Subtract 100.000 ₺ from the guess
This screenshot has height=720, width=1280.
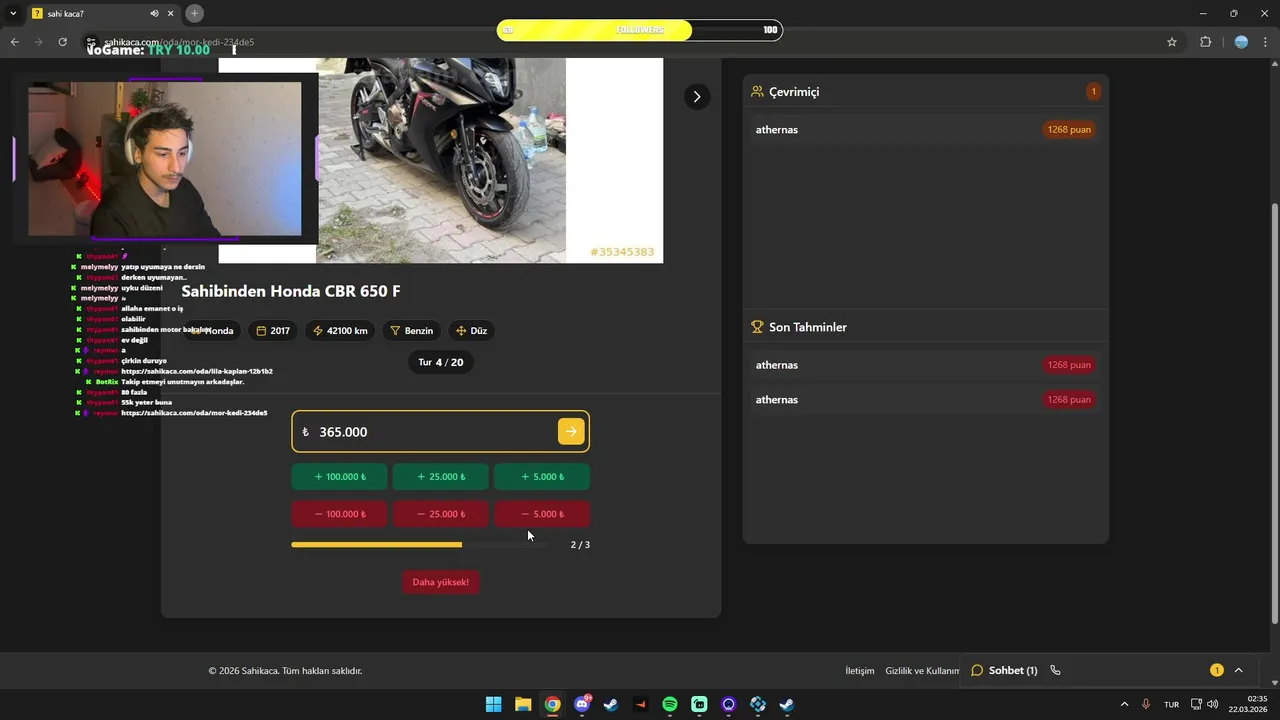click(x=340, y=514)
